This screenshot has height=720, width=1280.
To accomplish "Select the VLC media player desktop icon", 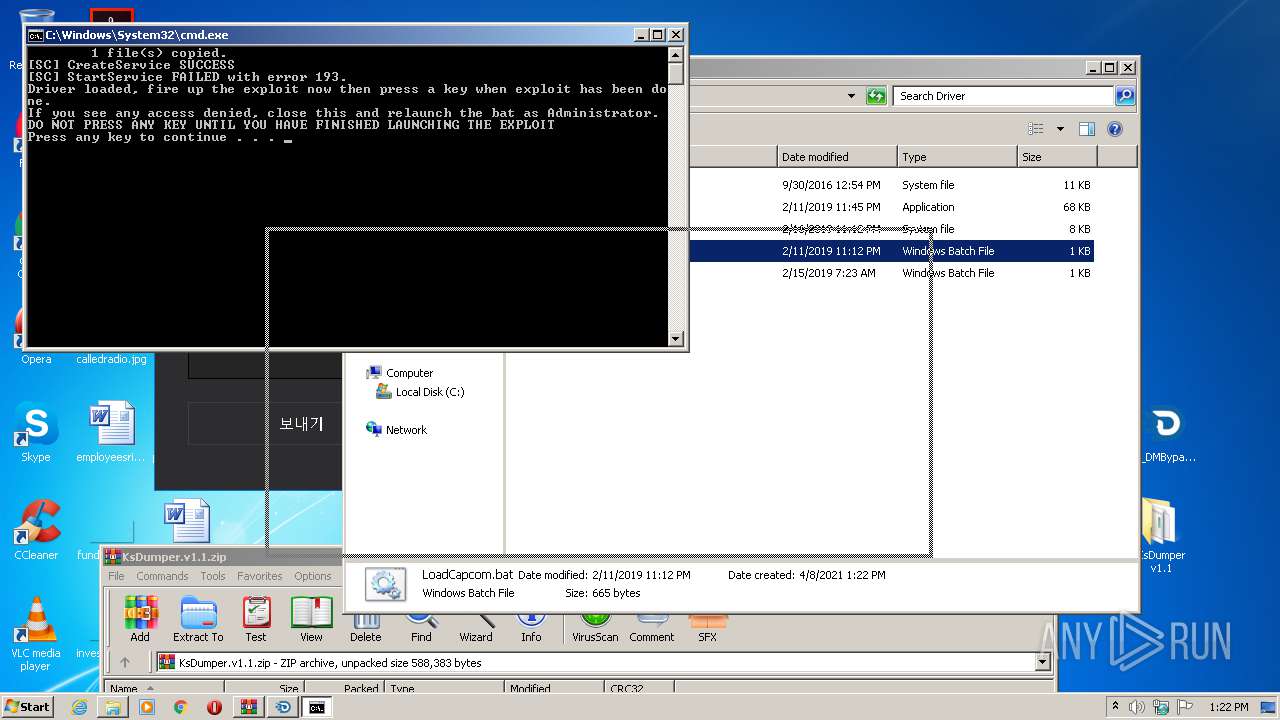I will (x=36, y=634).
